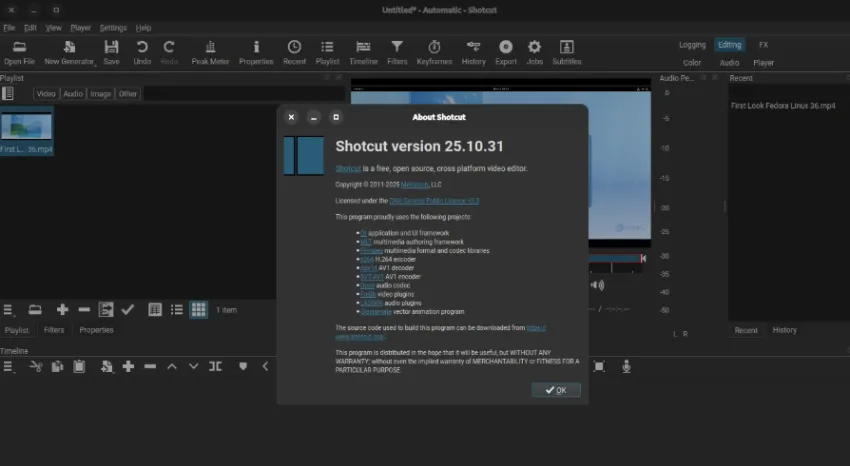Click the Open File toolbar icon
The height and width of the screenshot is (466, 850).
click(x=20, y=53)
